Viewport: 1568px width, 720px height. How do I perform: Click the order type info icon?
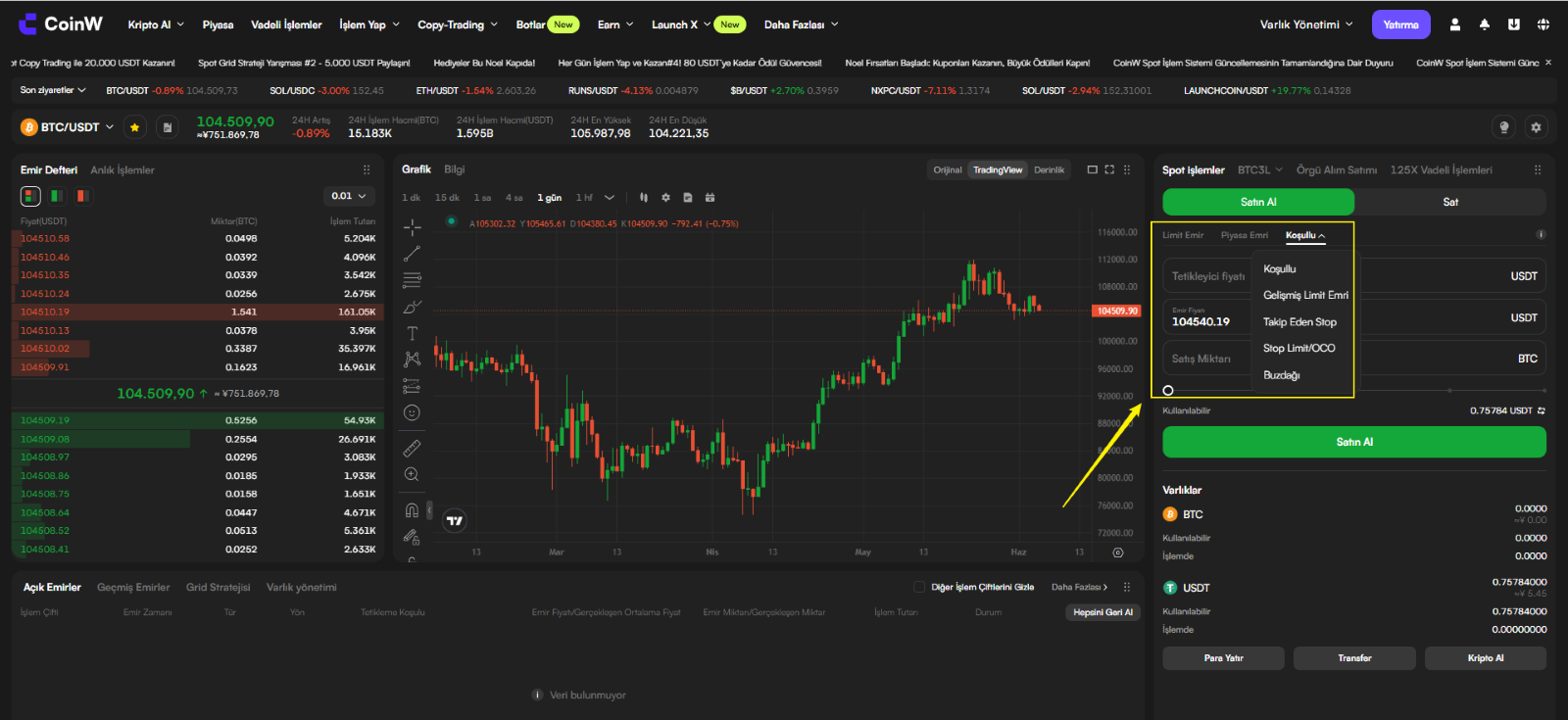[x=1541, y=234]
